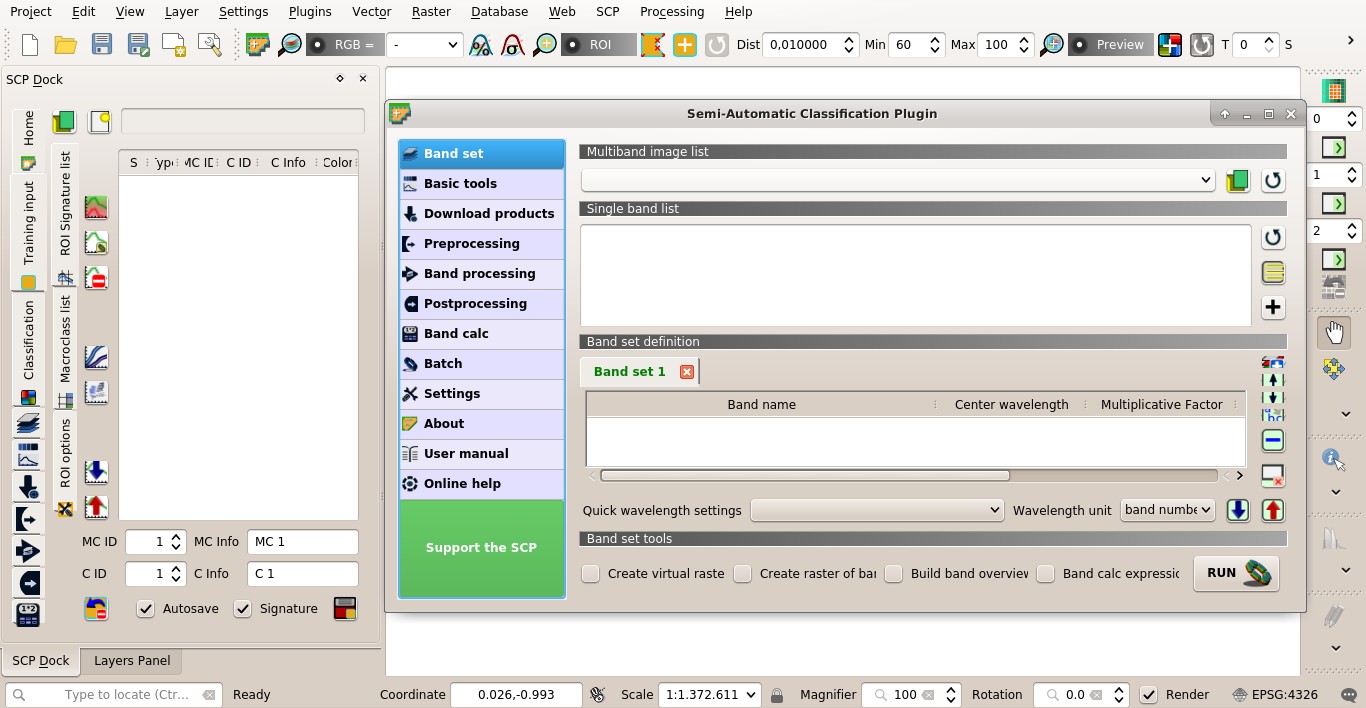
Task: Click the Identify Features info icon
Action: 1332,458
